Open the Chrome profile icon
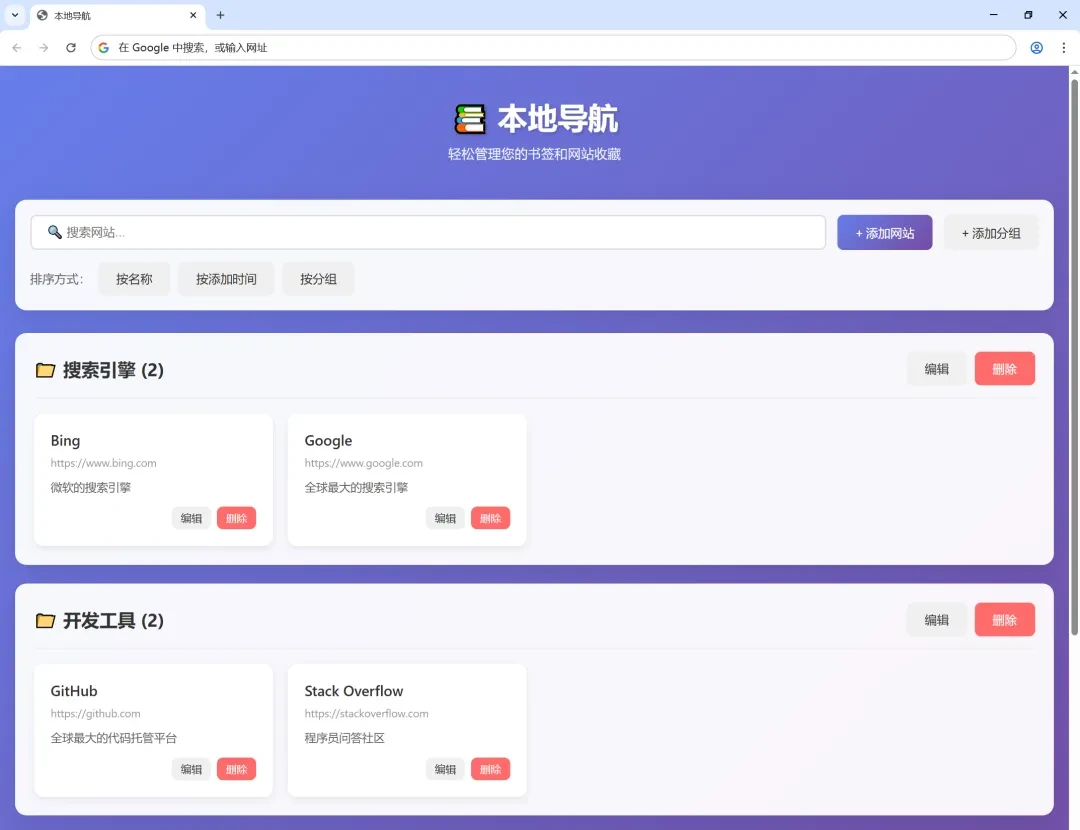 [1036, 48]
